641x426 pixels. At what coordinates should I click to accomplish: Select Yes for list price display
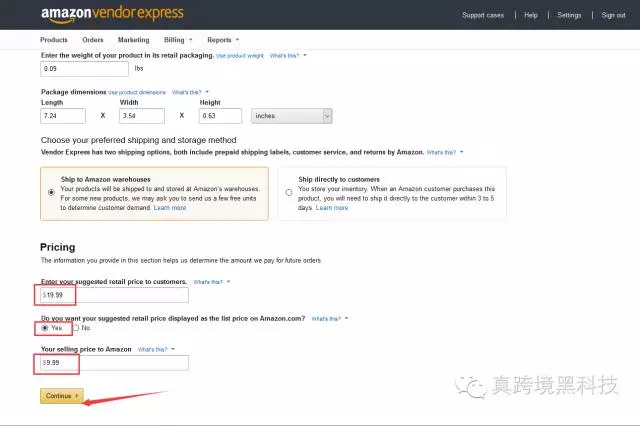pyautogui.click(x=45, y=328)
